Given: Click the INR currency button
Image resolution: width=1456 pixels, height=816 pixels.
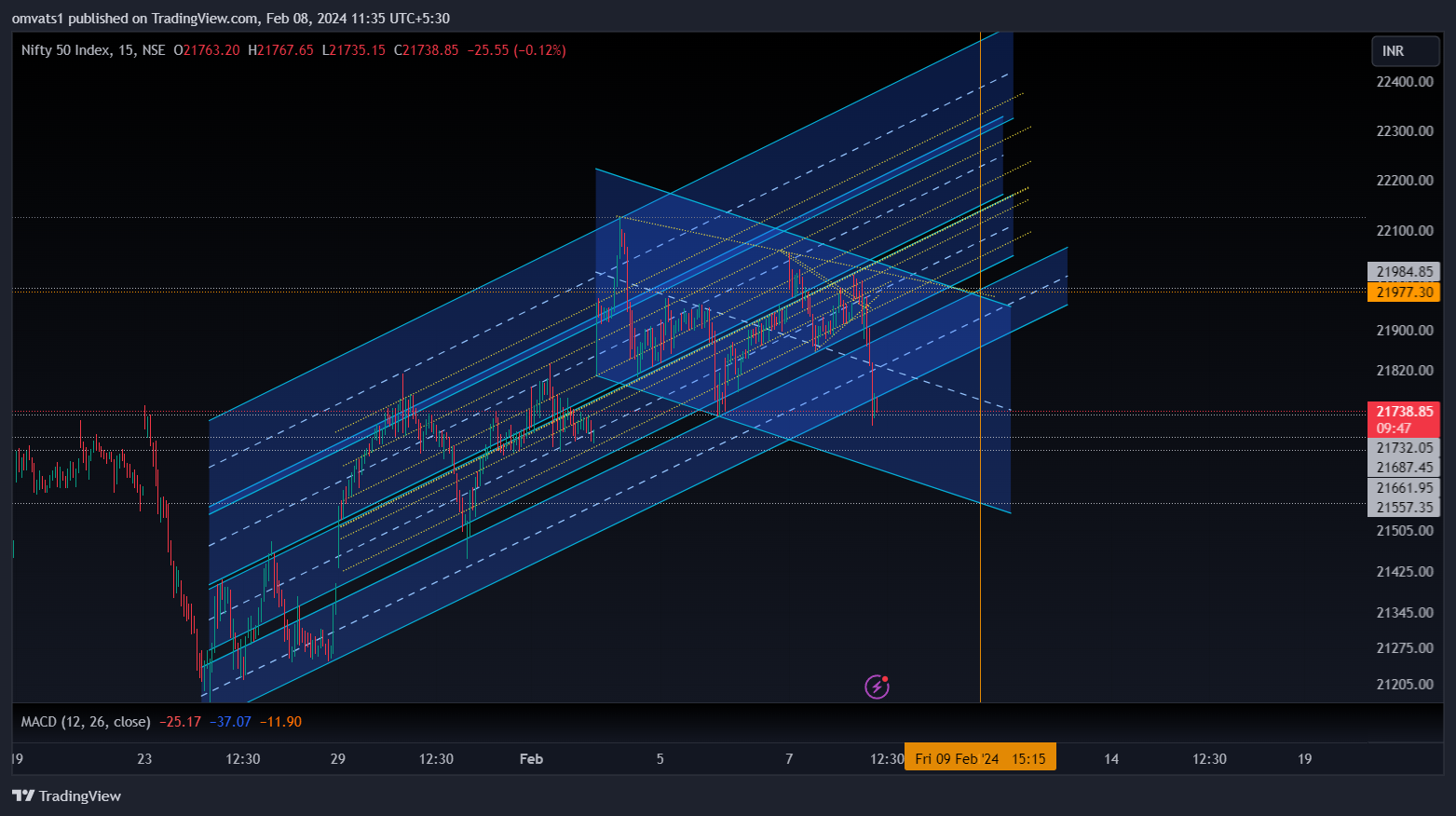Looking at the screenshot, I should (x=1405, y=51).
